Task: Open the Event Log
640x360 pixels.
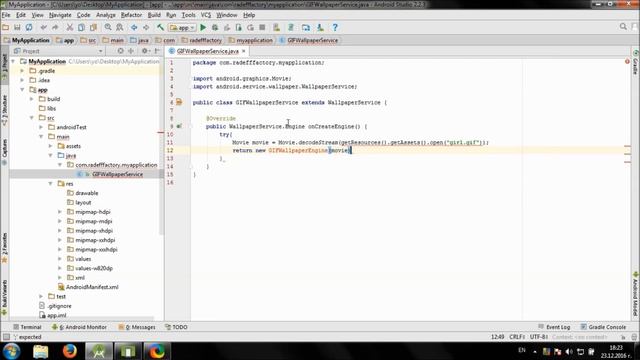Action: [x=554, y=327]
